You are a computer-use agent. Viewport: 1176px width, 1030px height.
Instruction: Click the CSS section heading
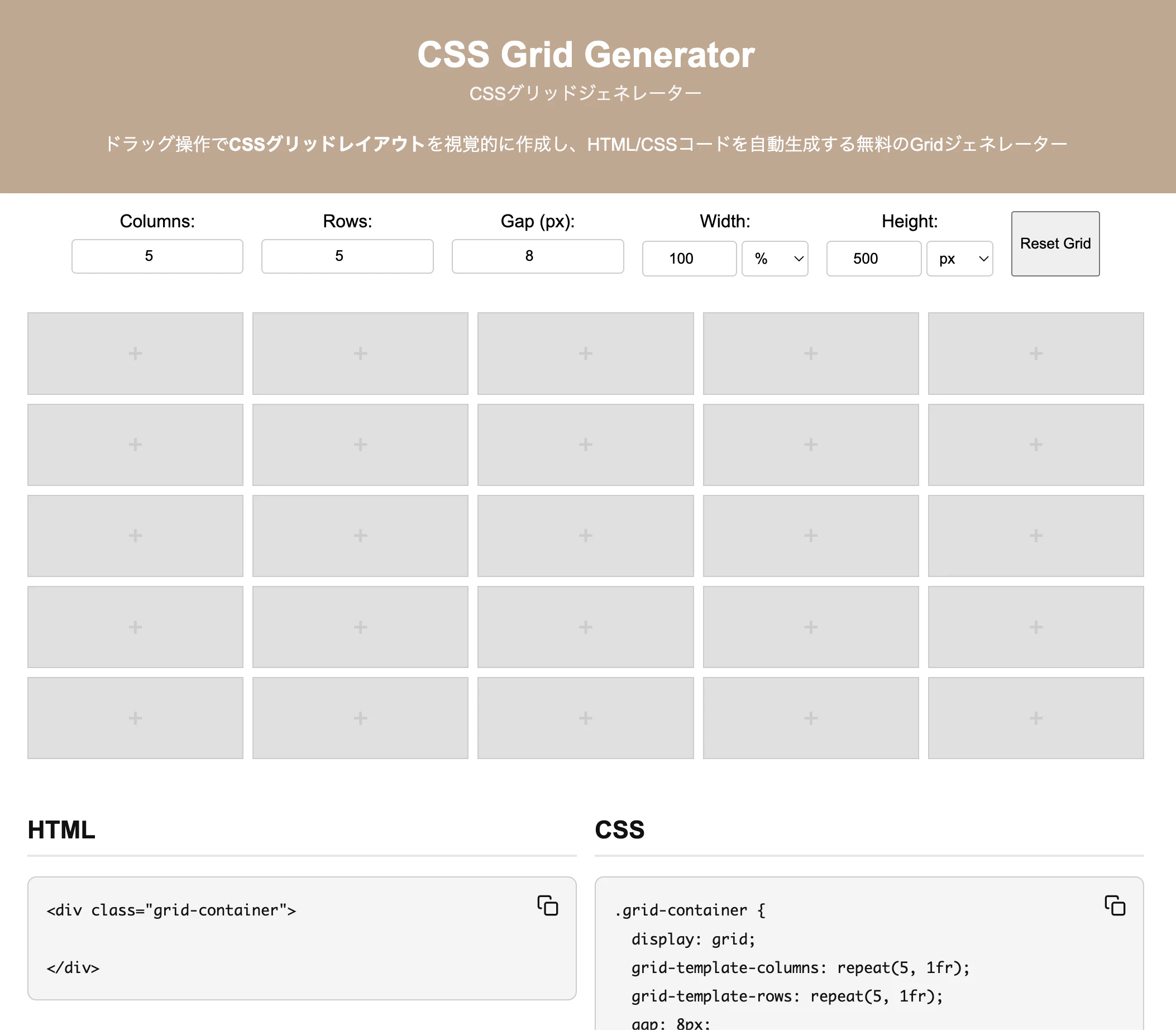tap(619, 830)
